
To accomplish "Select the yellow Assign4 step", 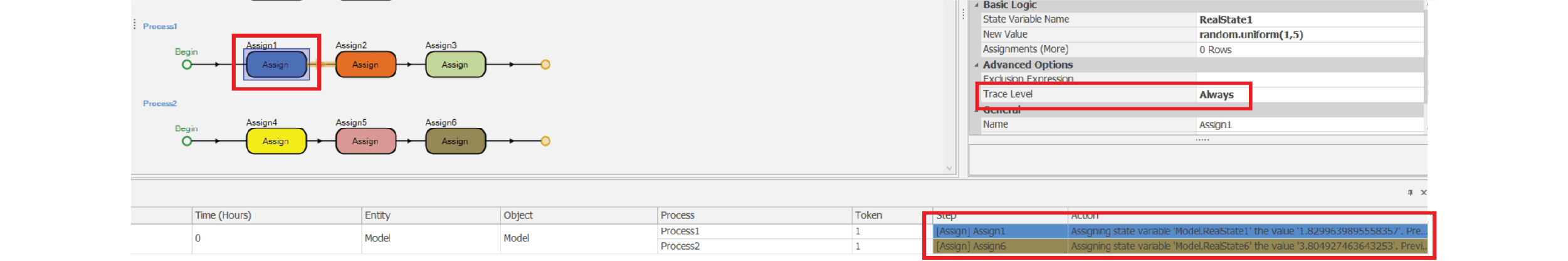I will point(276,141).
